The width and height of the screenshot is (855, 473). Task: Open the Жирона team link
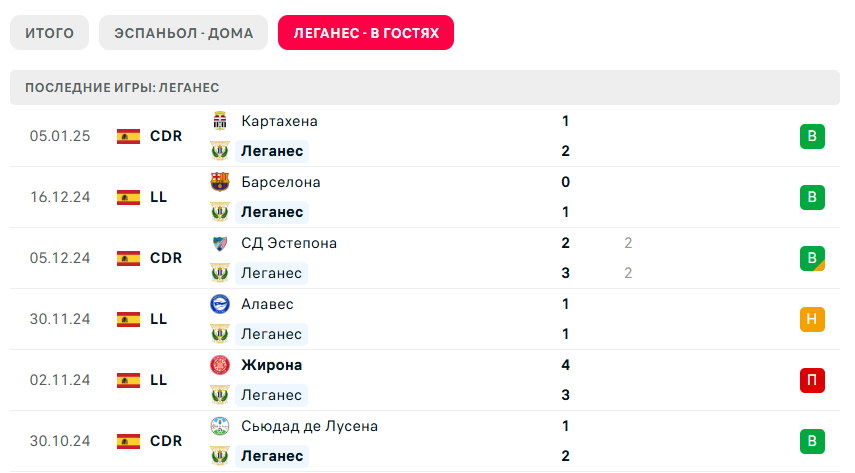271,365
